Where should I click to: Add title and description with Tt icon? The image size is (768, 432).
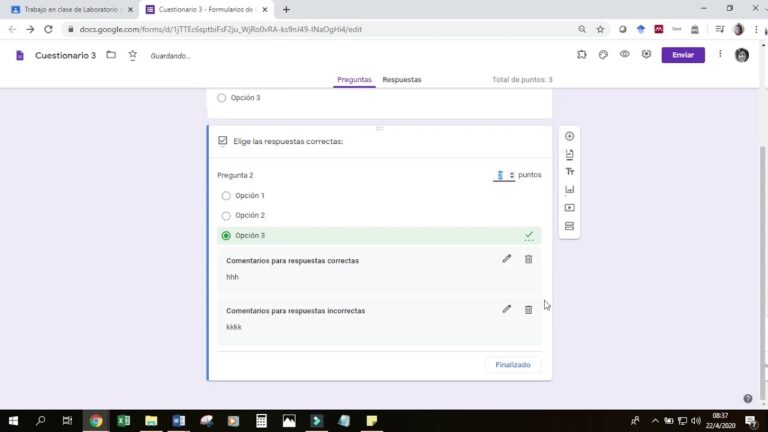click(x=569, y=172)
